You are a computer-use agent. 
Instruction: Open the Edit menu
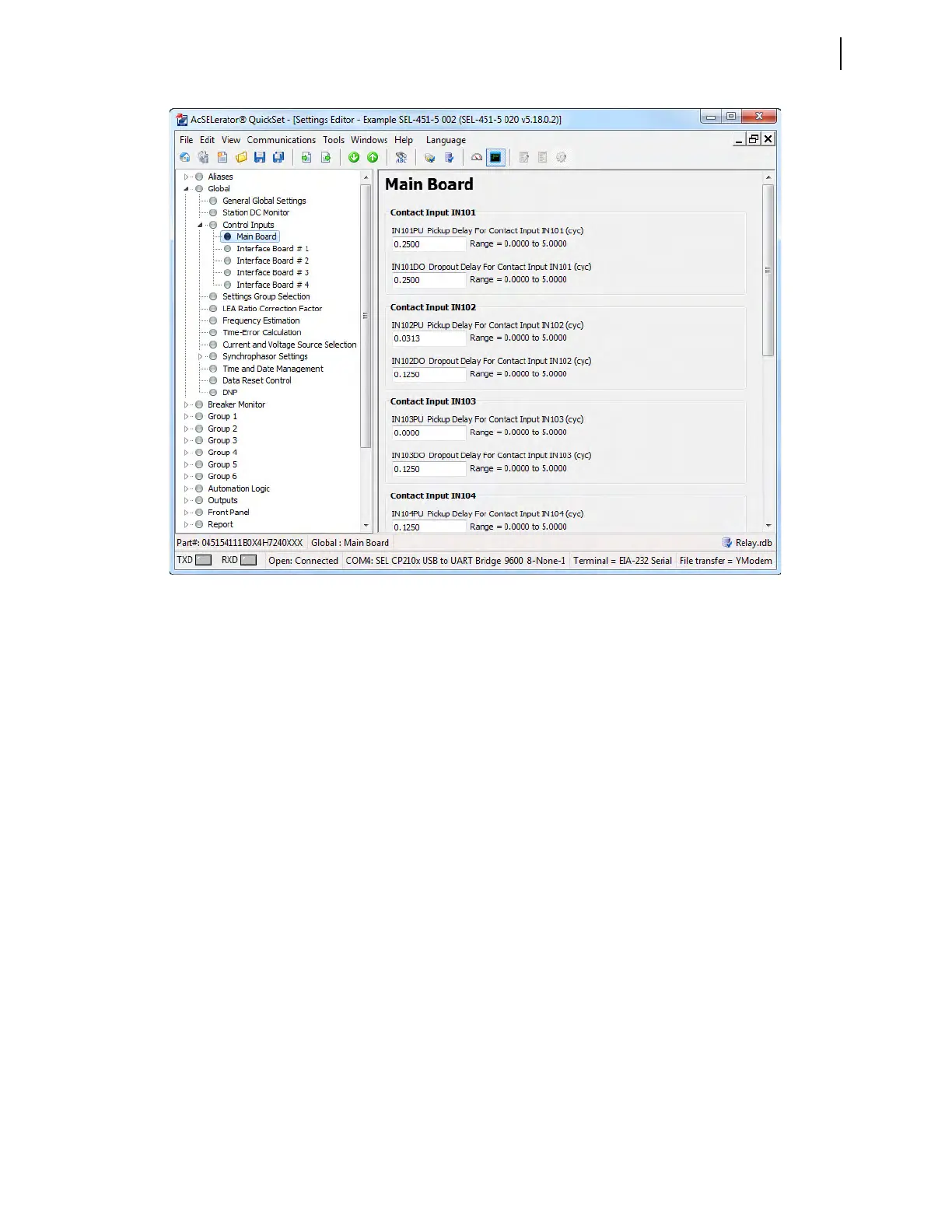click(207, 140)
